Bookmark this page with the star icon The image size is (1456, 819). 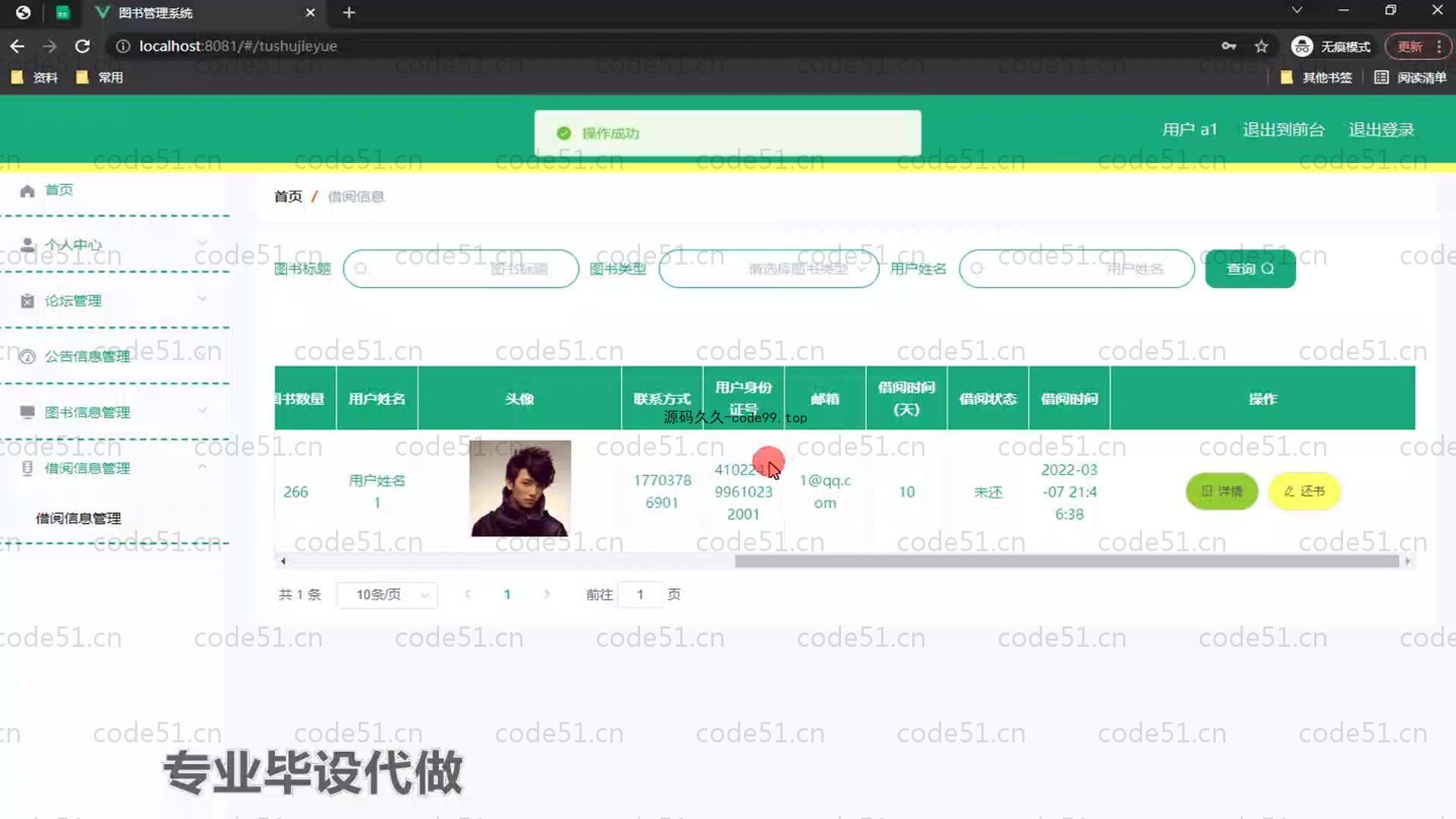pos(1261,46)
